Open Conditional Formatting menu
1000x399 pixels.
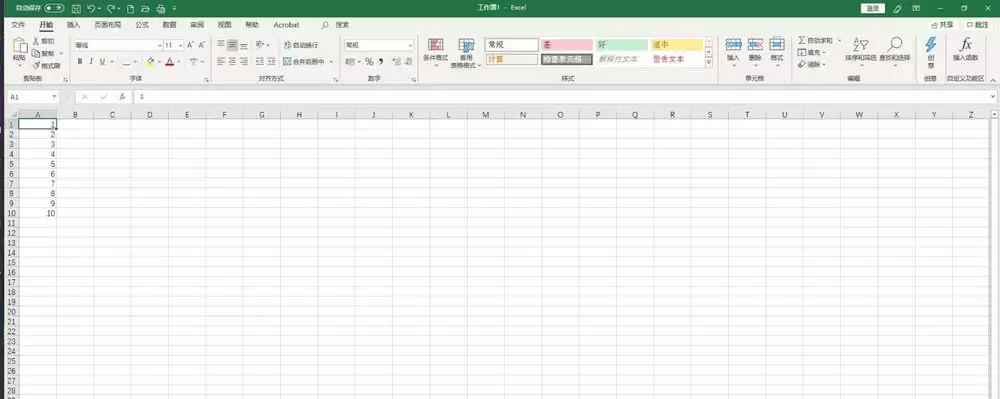click(436, 52)
